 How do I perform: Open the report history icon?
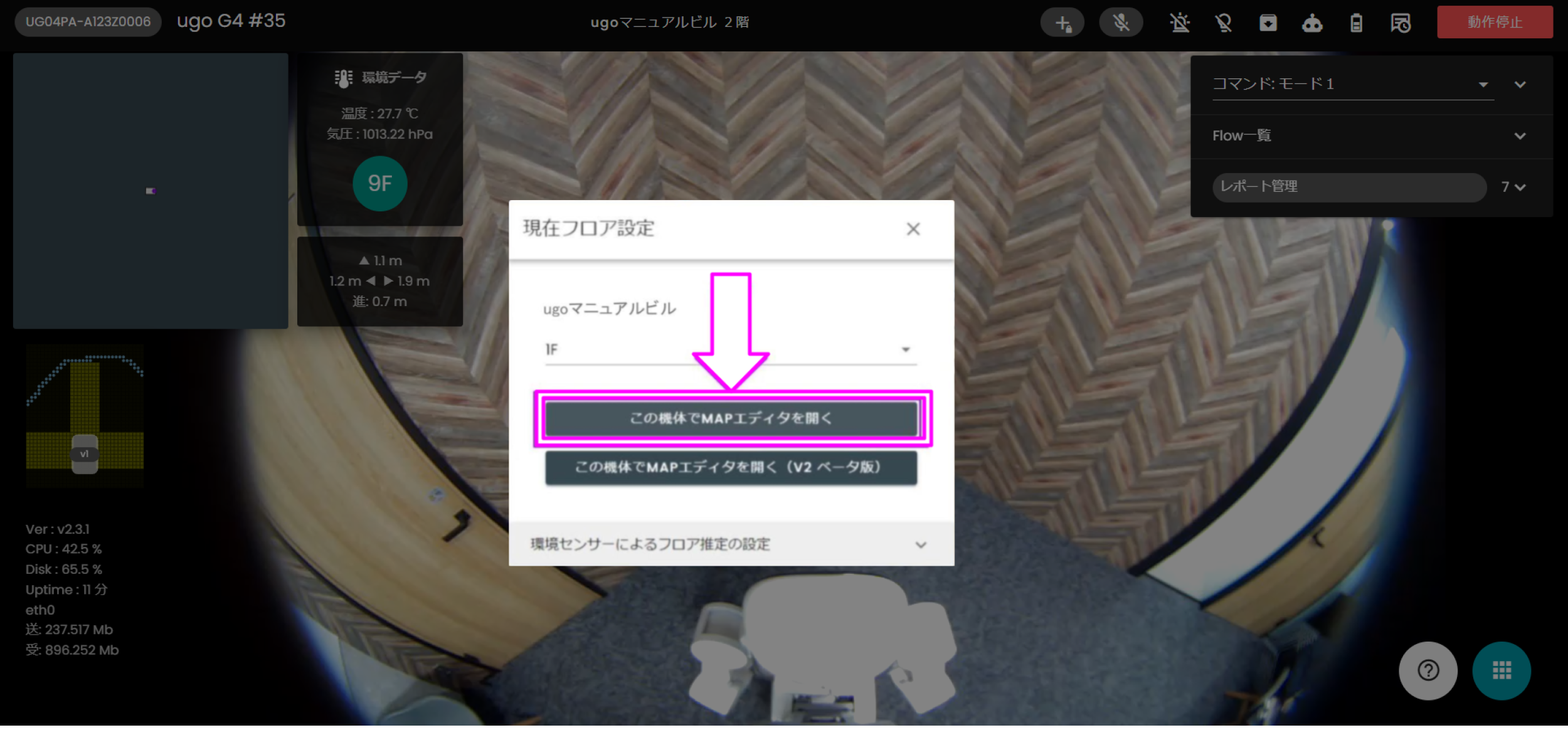tap(1400, 21)
